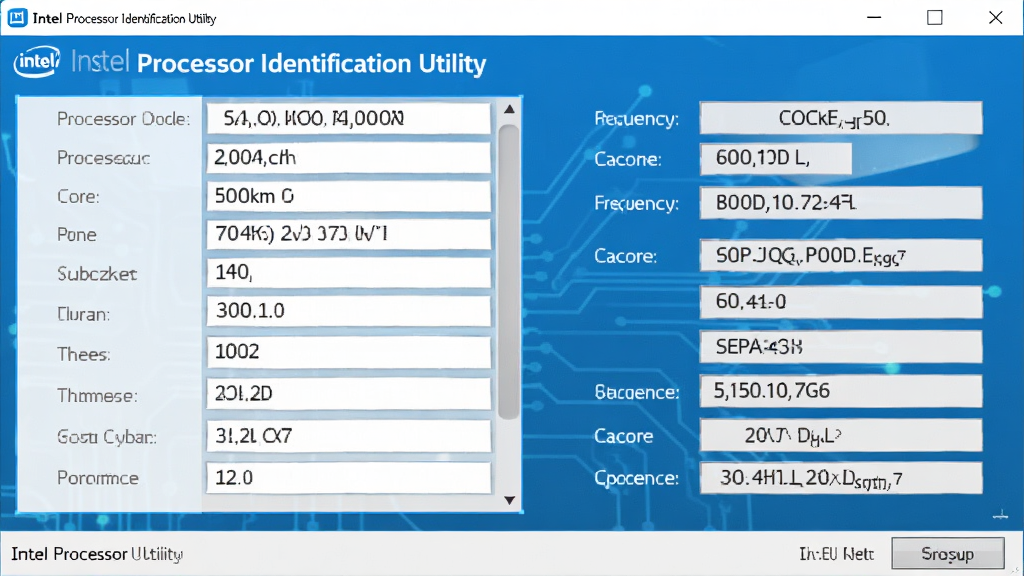Click the scroll up arrow in list
1024x576 pixels.
tap(509, 109)
